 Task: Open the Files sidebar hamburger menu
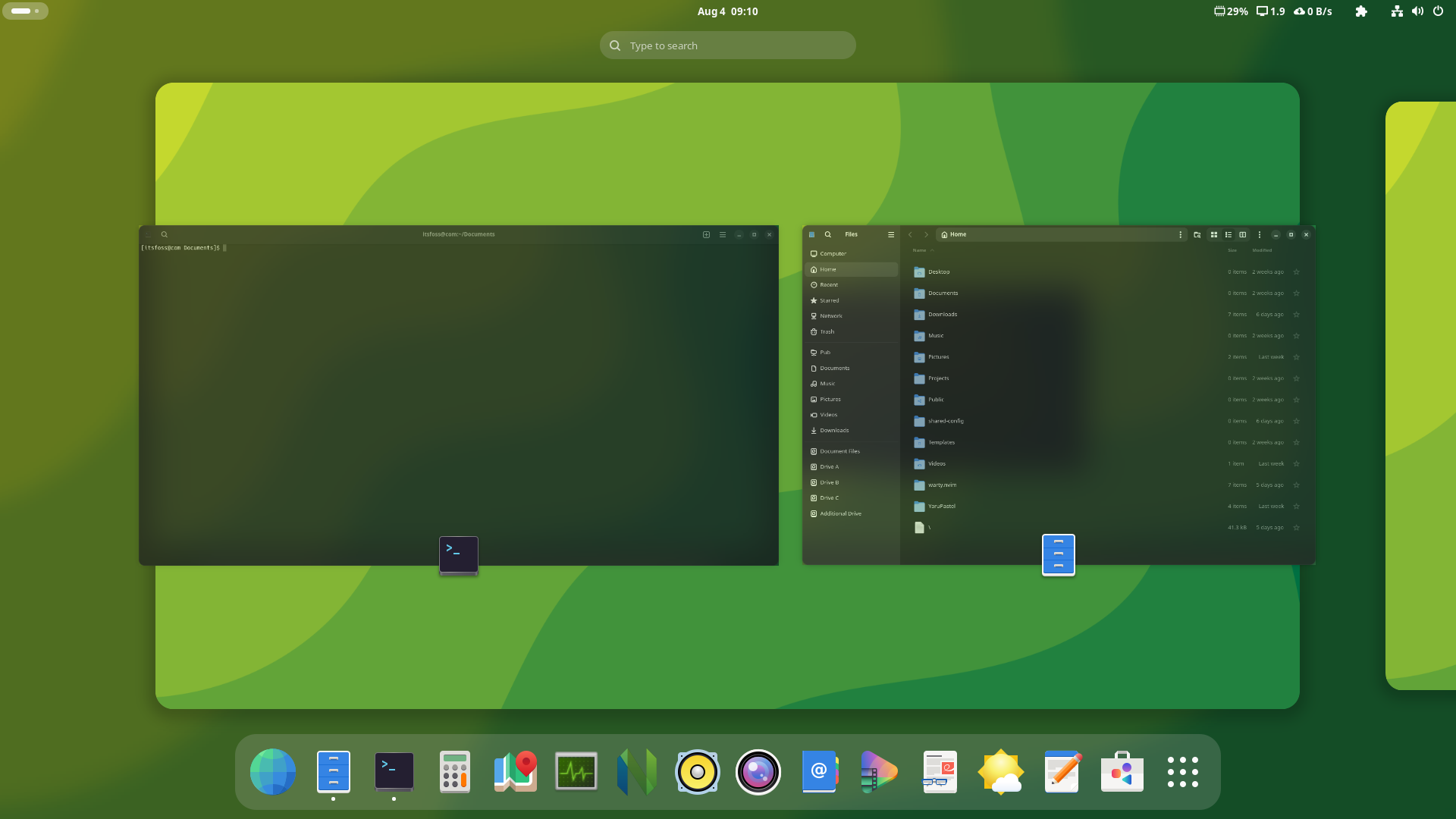tap(891, 234)
